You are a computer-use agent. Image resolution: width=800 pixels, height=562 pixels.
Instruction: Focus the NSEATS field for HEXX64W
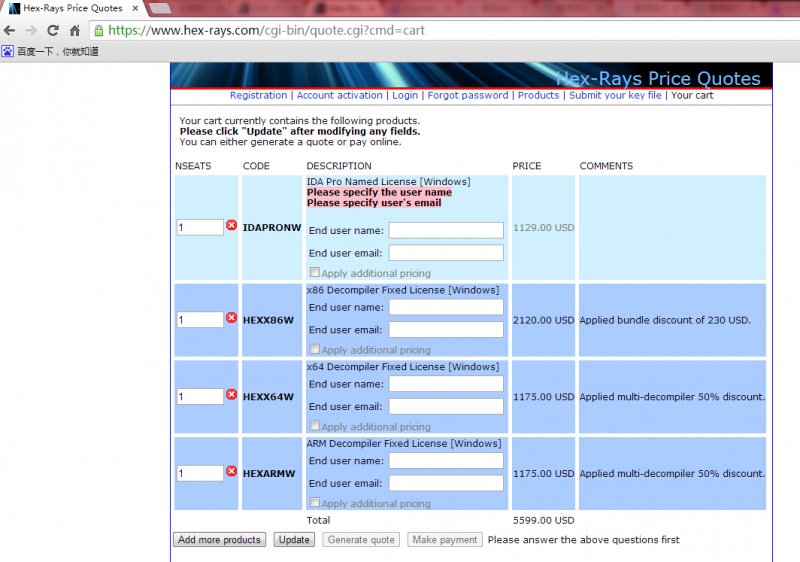pos(200,396)
